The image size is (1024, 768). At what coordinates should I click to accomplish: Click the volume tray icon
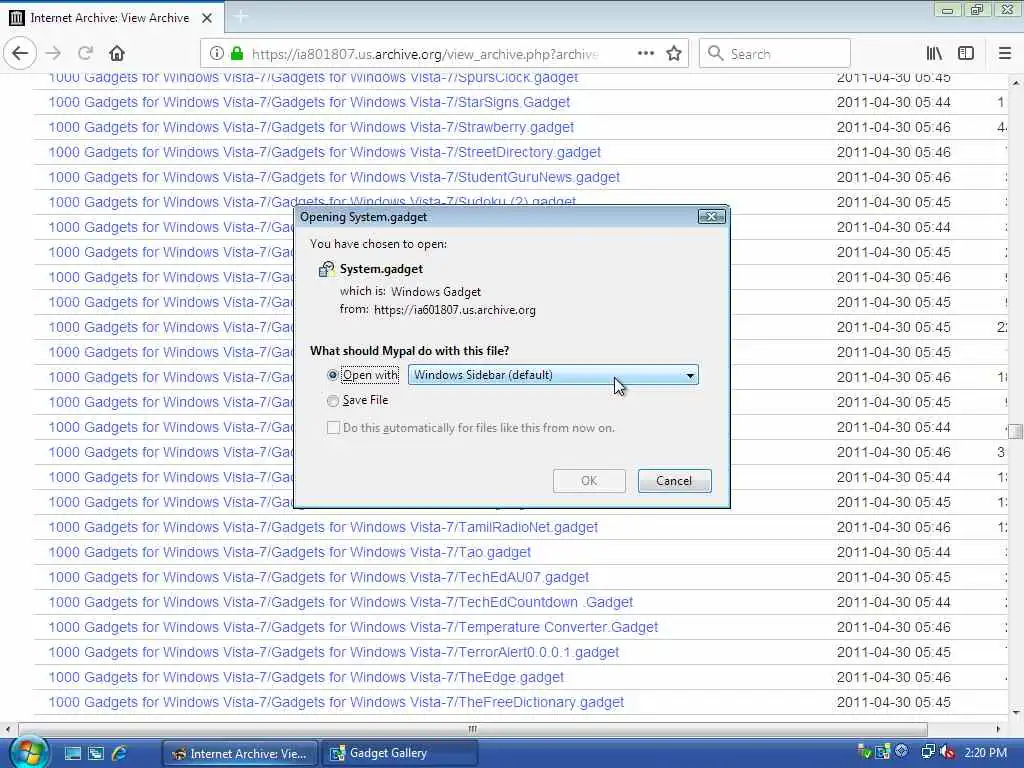pyautogui.click(x=948, y=753)
